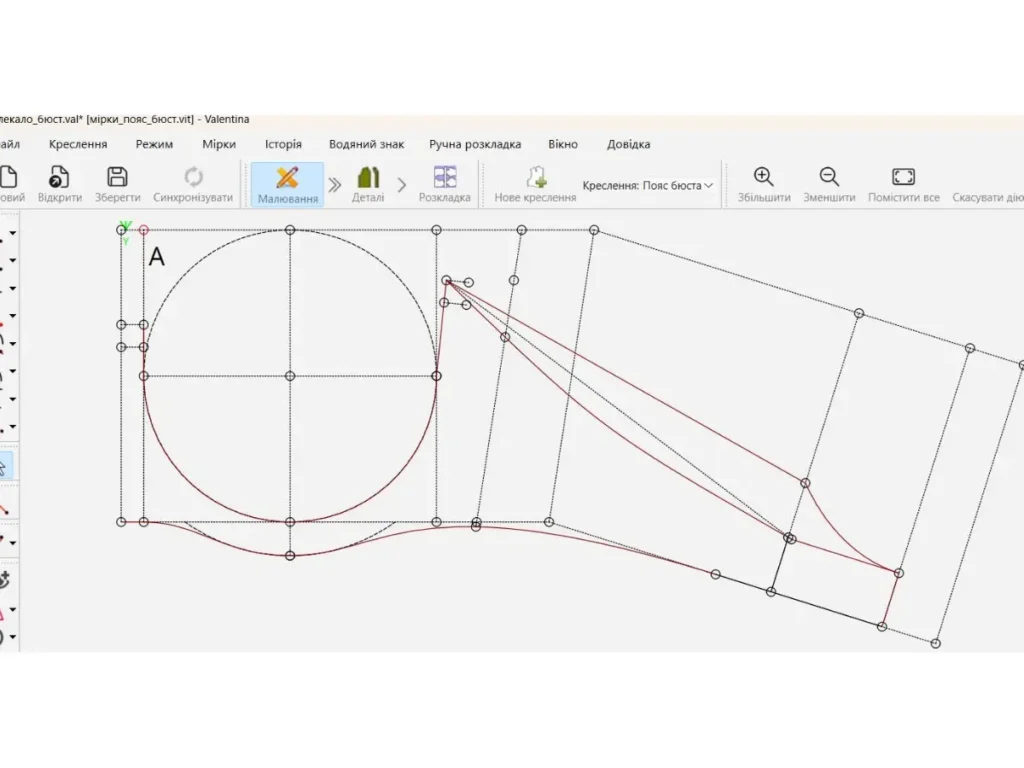Screen dimensions: 1024x768
Task: Open the Креслення: Пояс бюста dropdown
Action: [x=648, y=185]
